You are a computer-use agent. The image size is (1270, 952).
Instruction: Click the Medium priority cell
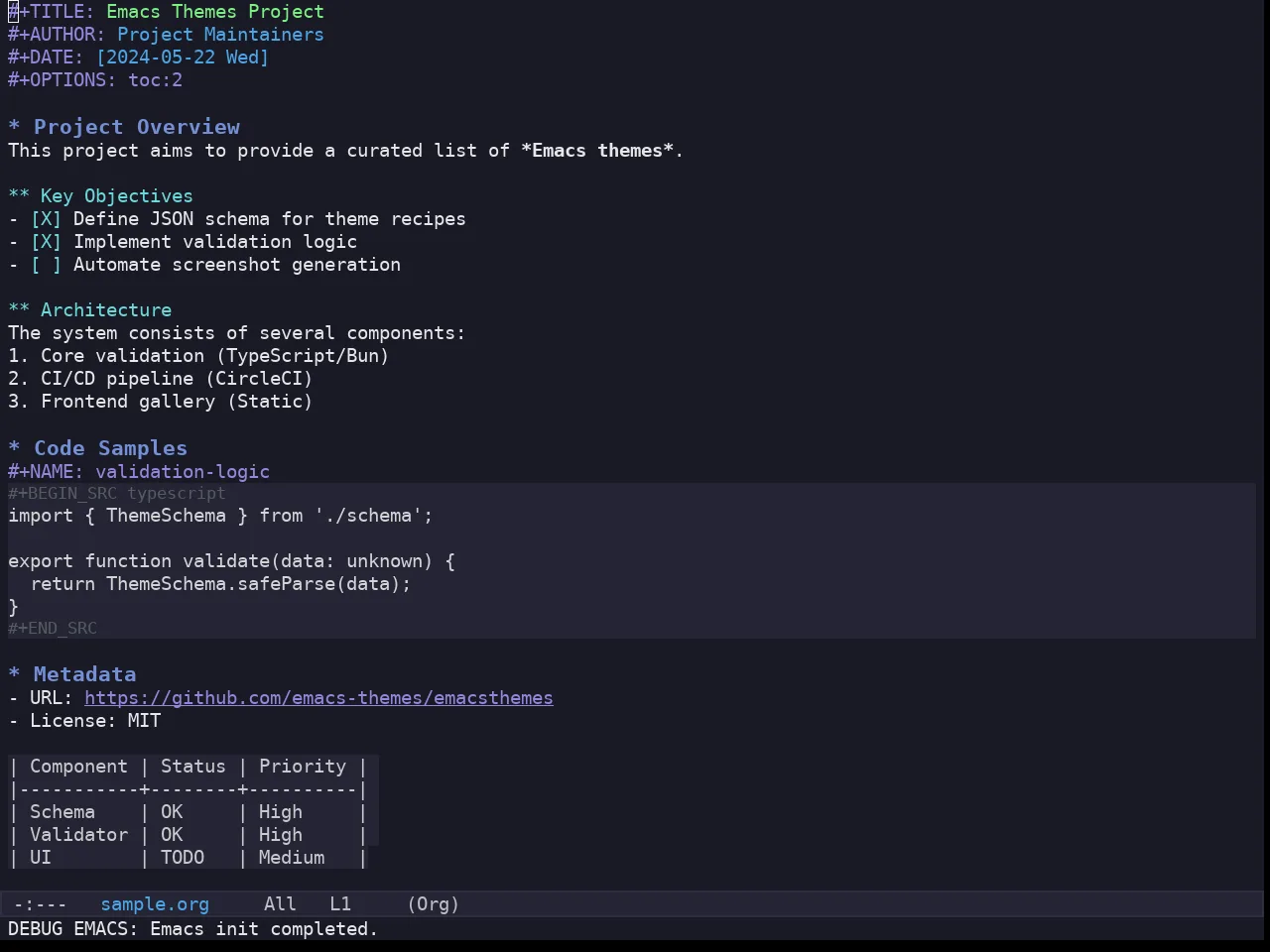coord(292,858)
